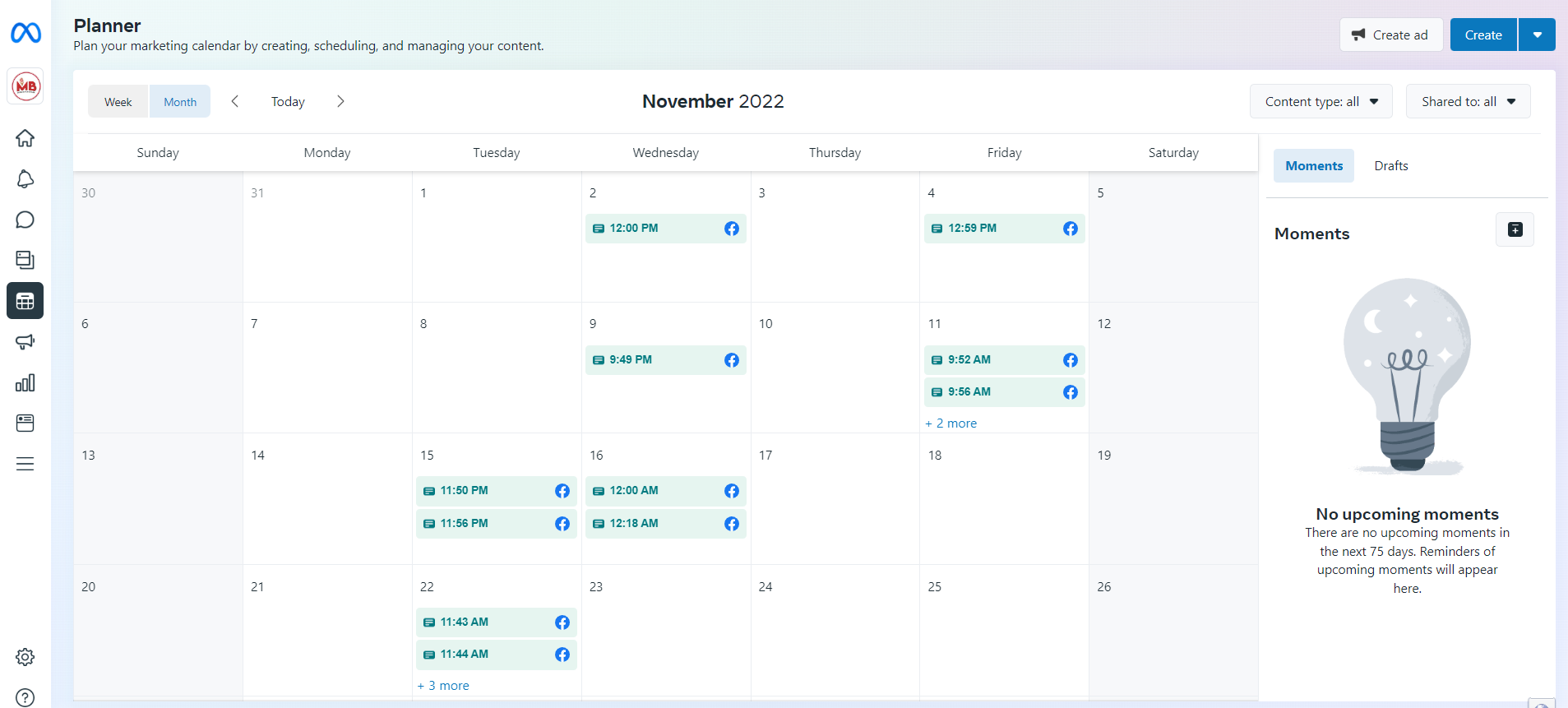Open Insights bar chart icon
1568x708 pixels.
coord(25,382)
